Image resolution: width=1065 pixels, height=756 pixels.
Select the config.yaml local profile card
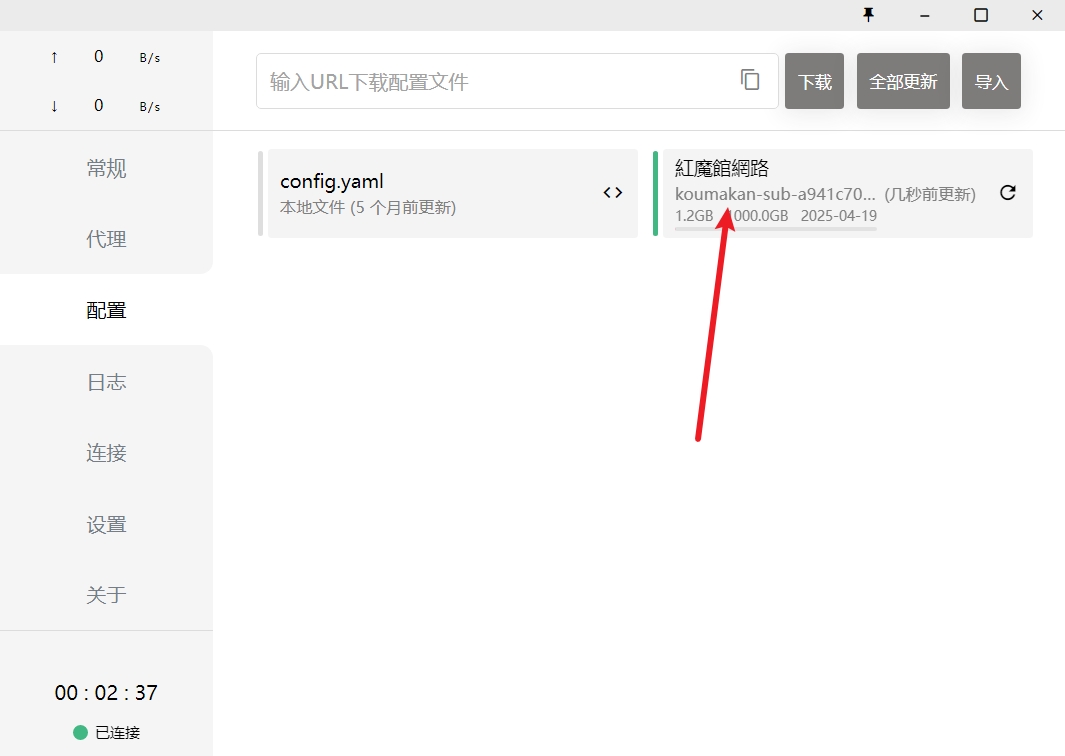[430, 193]
